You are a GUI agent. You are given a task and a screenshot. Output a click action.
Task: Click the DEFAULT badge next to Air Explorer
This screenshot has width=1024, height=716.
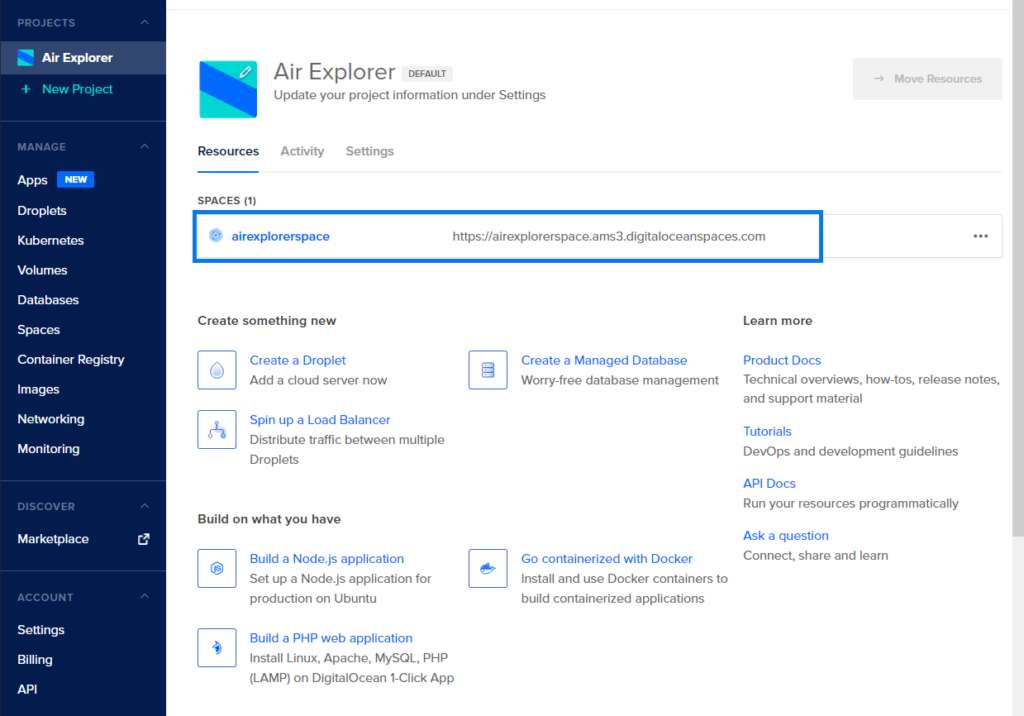coord(427,73)
